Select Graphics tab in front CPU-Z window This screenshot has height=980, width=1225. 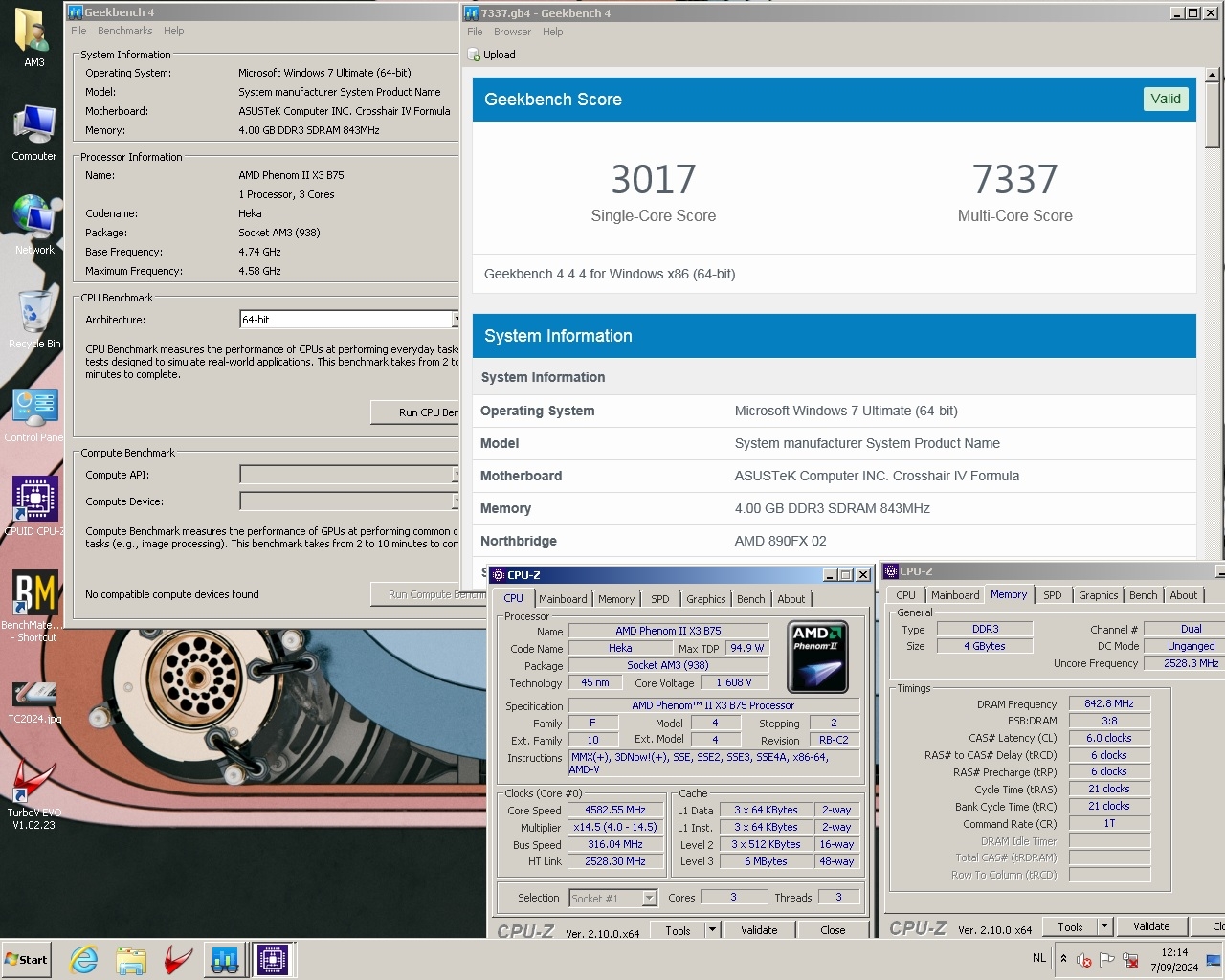click(x=706, y=599)
